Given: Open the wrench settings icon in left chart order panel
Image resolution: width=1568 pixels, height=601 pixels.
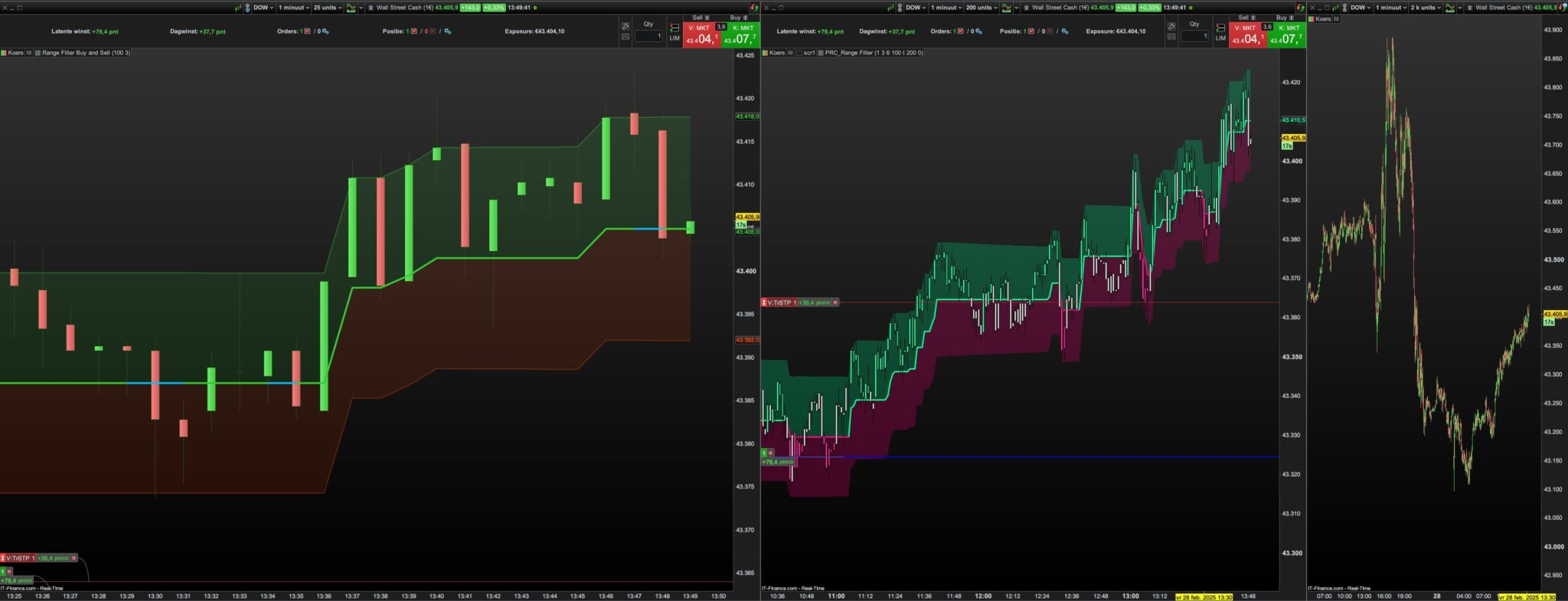Looking at the screenshot, I should pyautogui.click(x=626, y=26).
